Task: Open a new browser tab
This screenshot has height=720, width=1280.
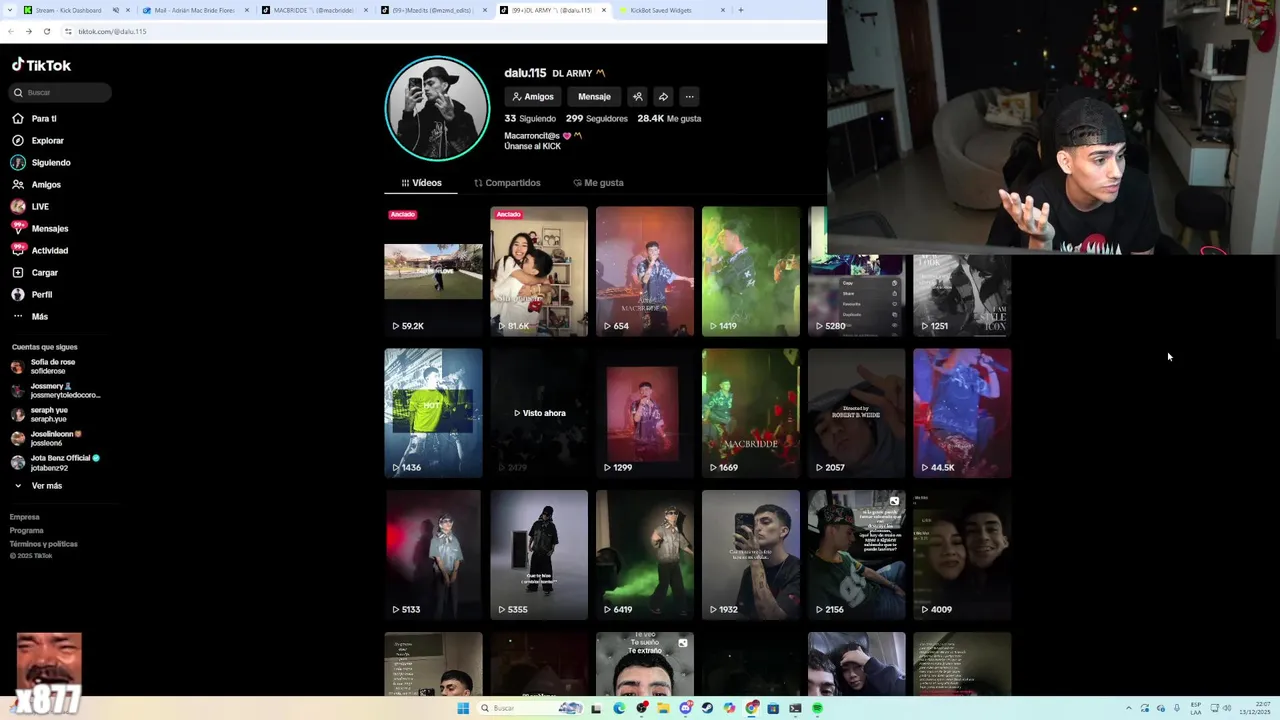Action: click(x=740, y=10)
